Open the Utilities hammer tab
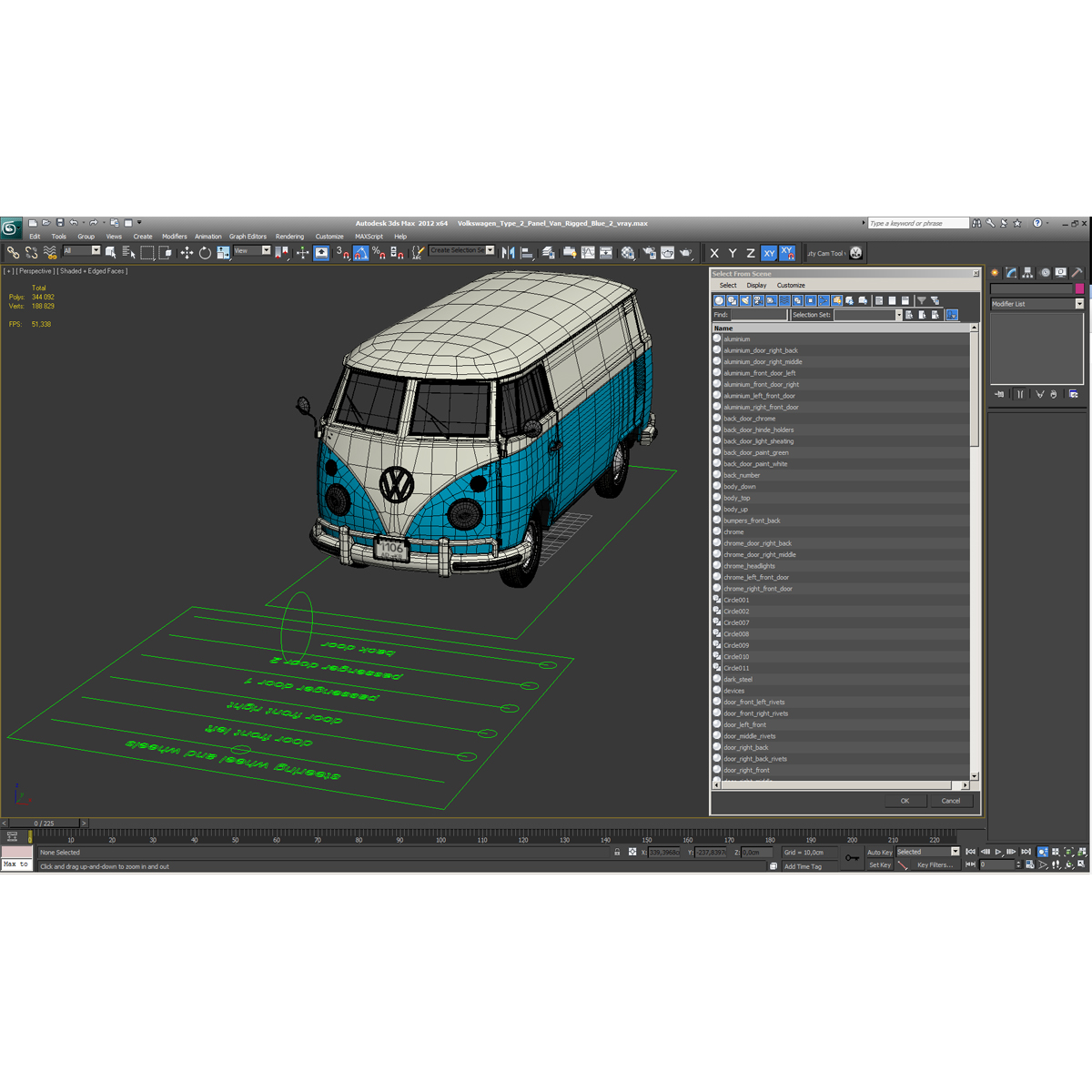The height and width of the screenshot is (1092, 1092). tap(1077, 272)
